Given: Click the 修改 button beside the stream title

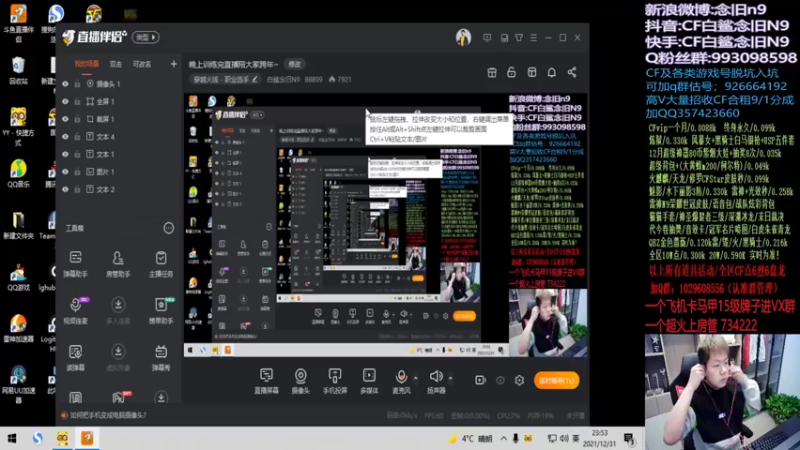Looking at the screenshot, I should coord(295,64).
